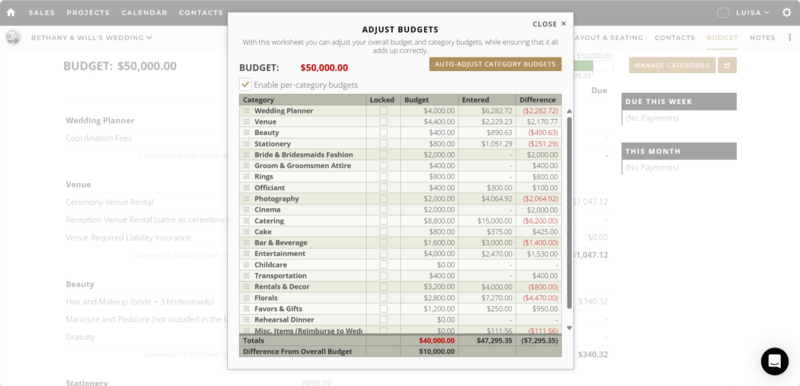Grab the drag handle for Catering row
Screen dimensions: 800x386
tap(246, 221)
